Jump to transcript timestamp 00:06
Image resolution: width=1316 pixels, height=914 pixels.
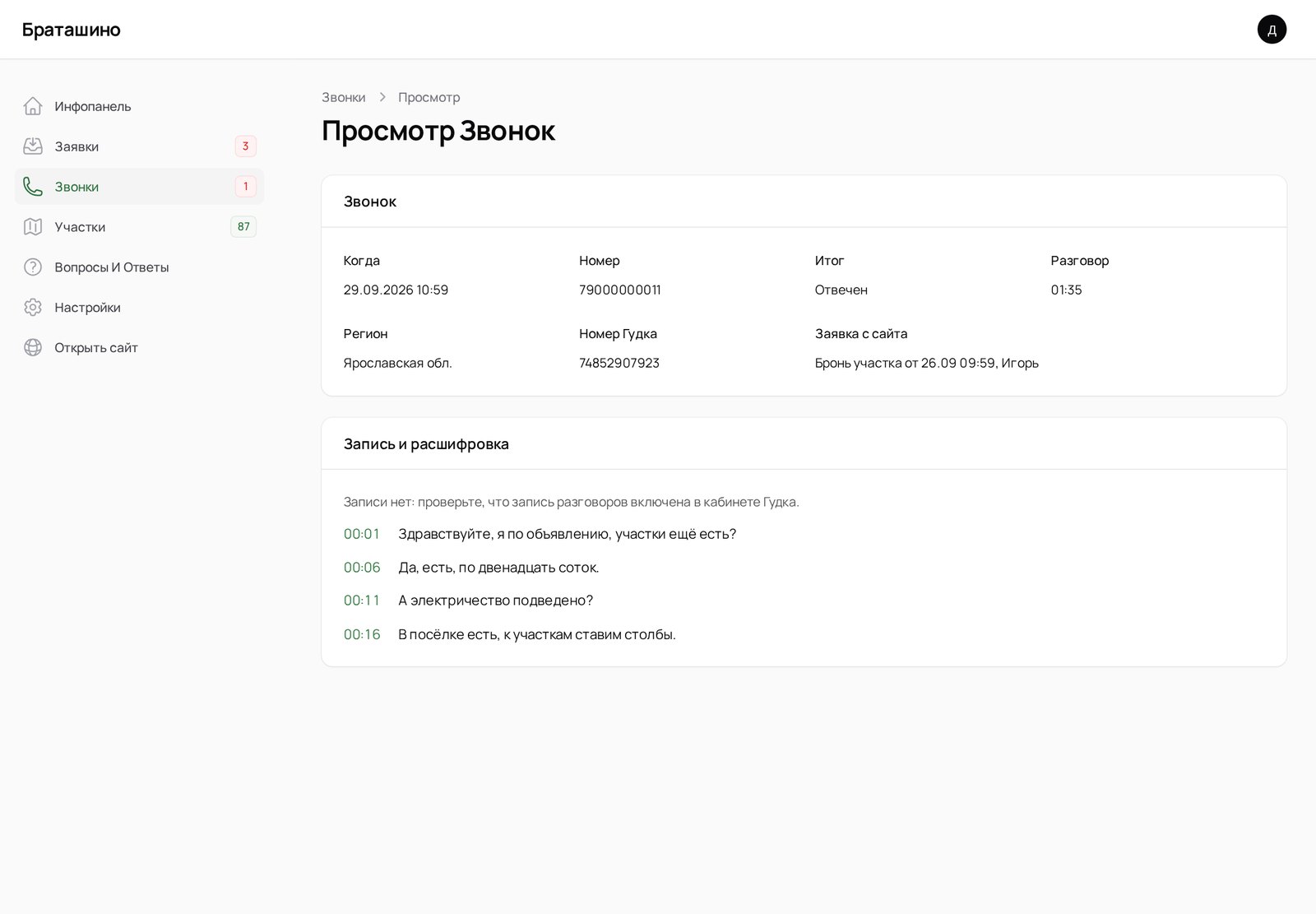click(362, 568)
